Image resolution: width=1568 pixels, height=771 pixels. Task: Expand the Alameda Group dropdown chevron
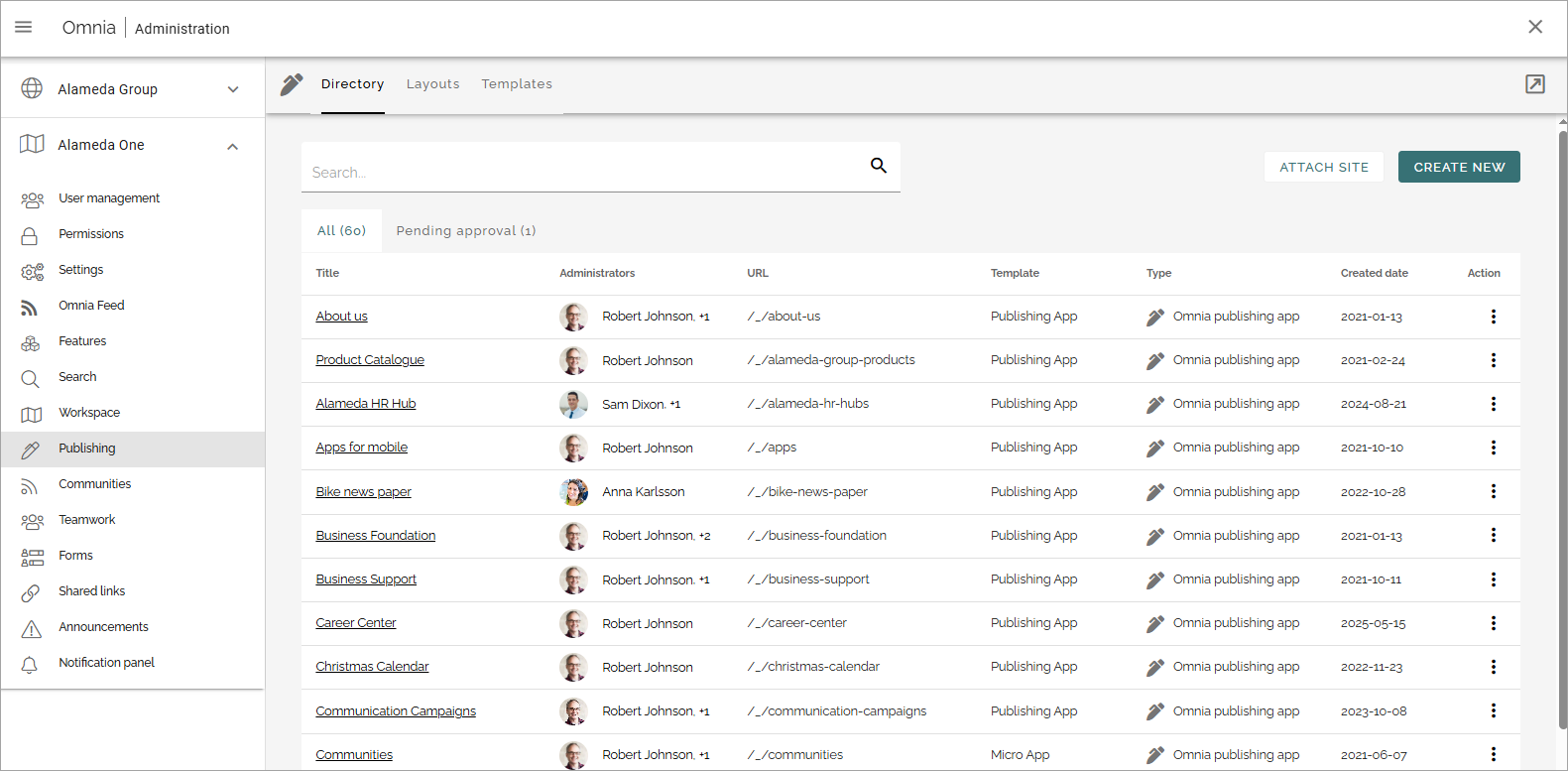point(233,89)
